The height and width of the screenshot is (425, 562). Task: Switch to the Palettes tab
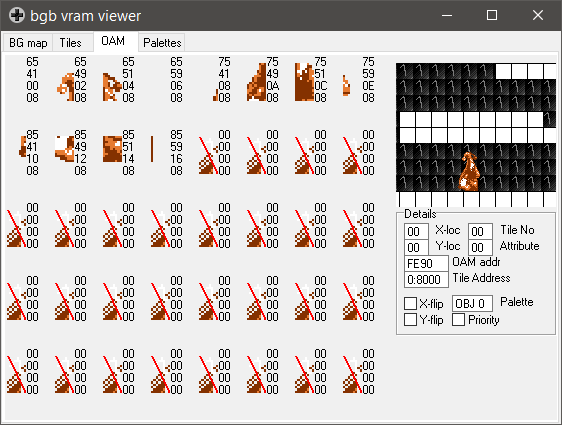point(162,43)
